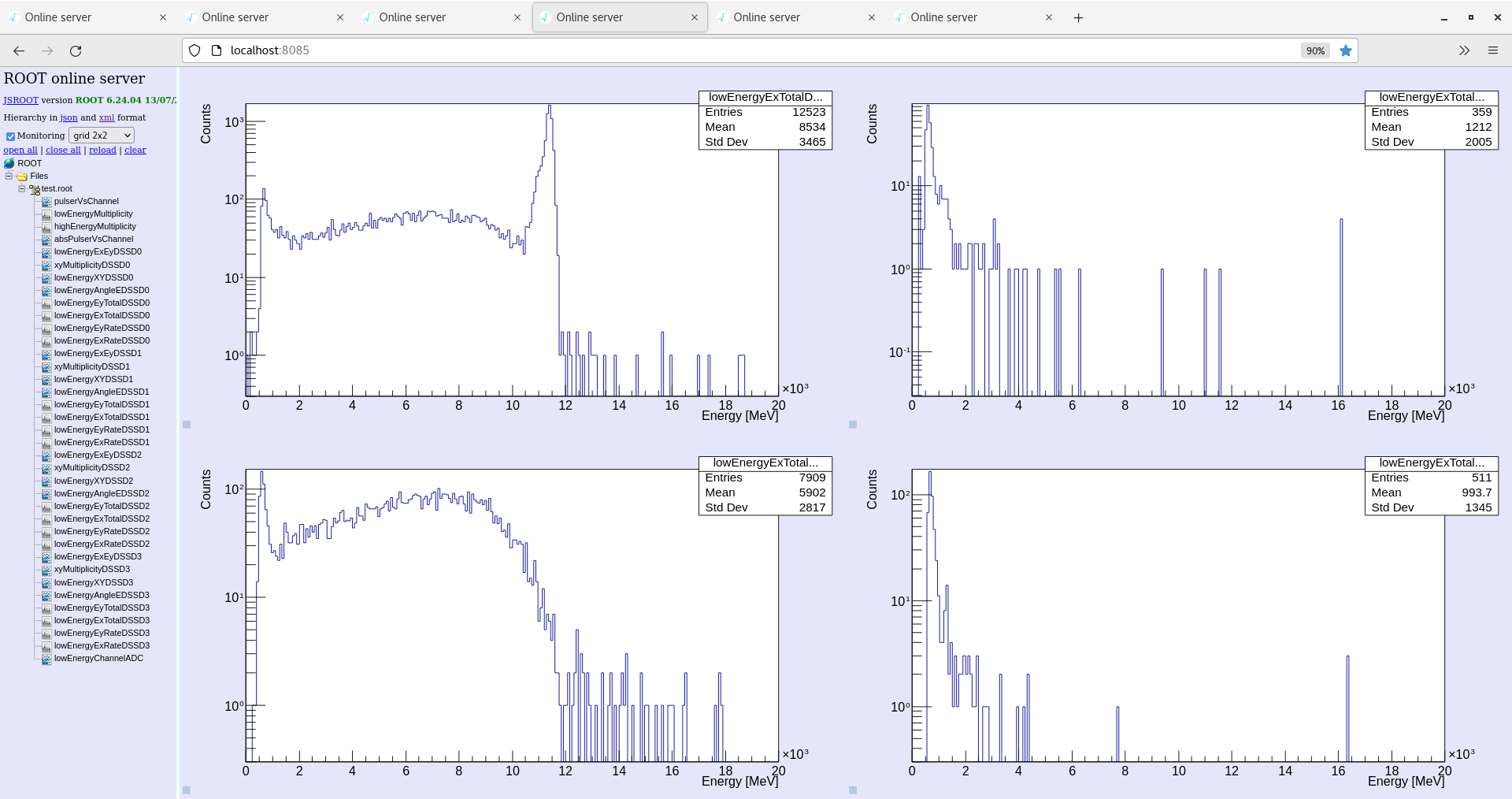Collapse the test.root tree node

click(x=20, y=188)
